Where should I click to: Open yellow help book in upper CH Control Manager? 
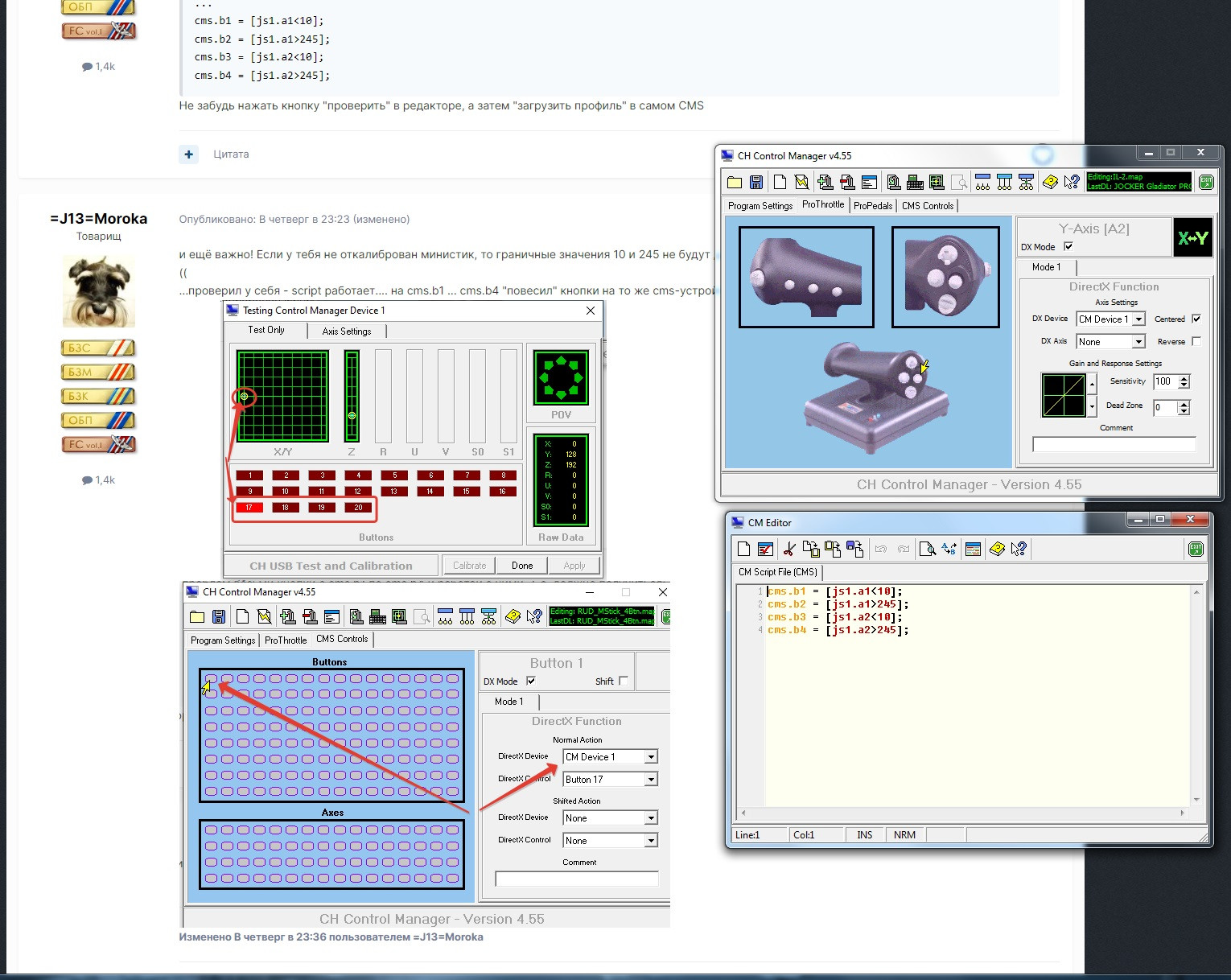point(1050,182)
